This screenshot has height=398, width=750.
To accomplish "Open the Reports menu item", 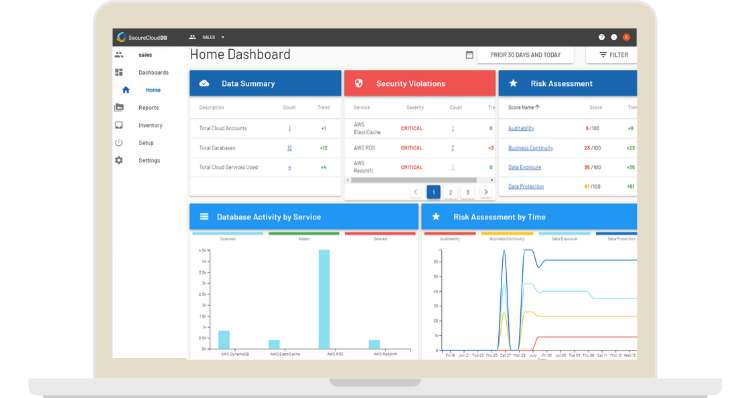I will [148, 108].
